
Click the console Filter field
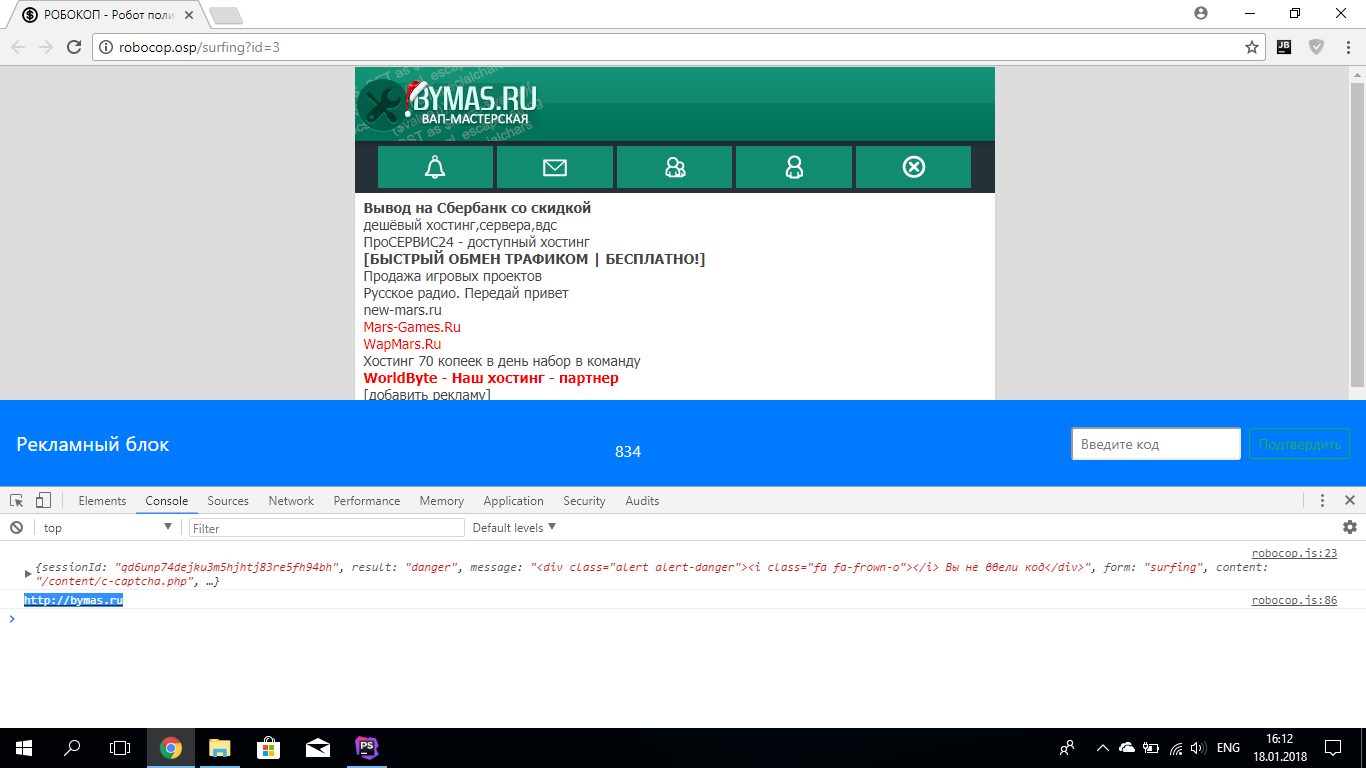tap(327, 528)
